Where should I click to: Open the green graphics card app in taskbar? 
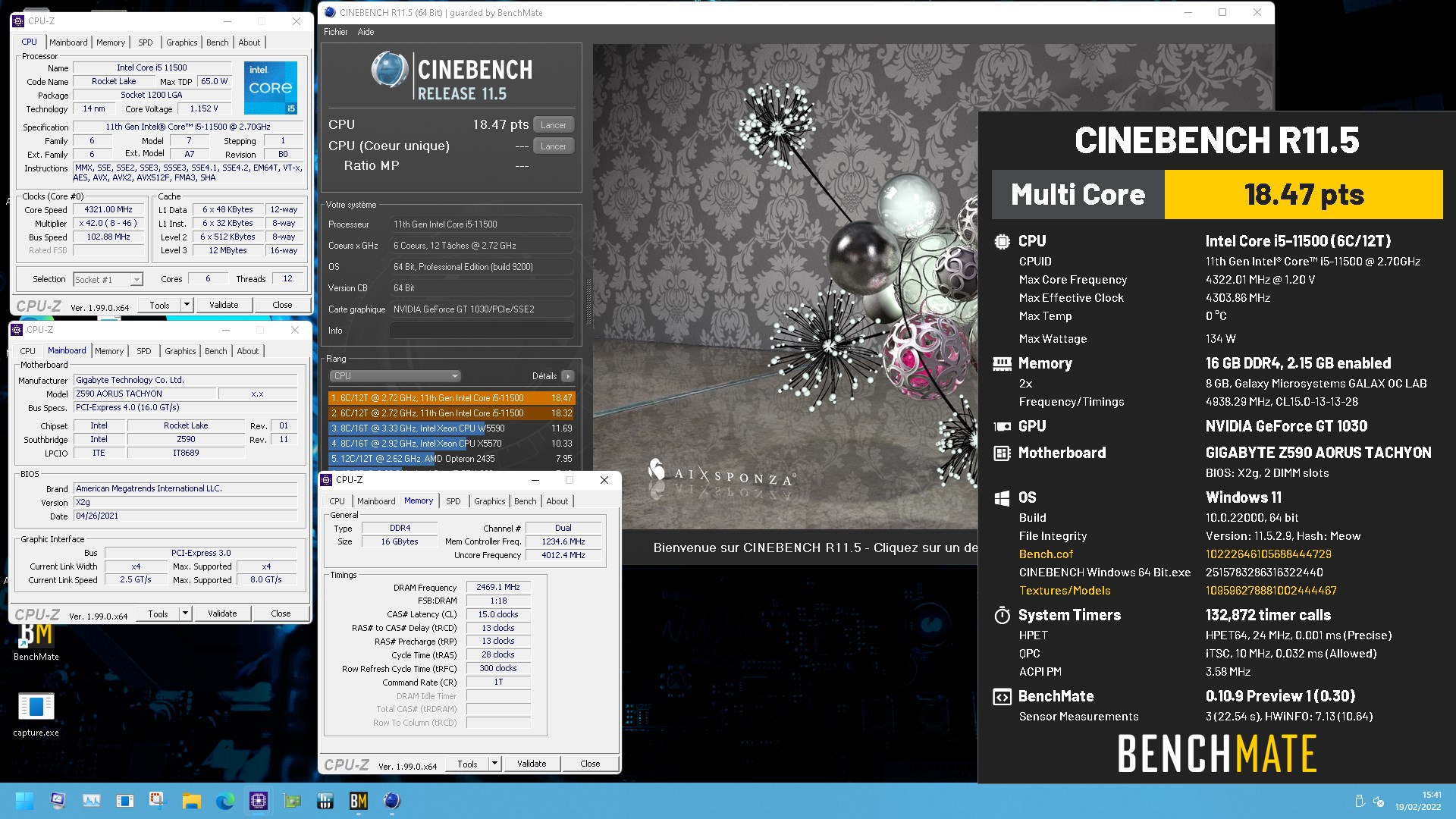pyautogui.click(x=292, y=801)
